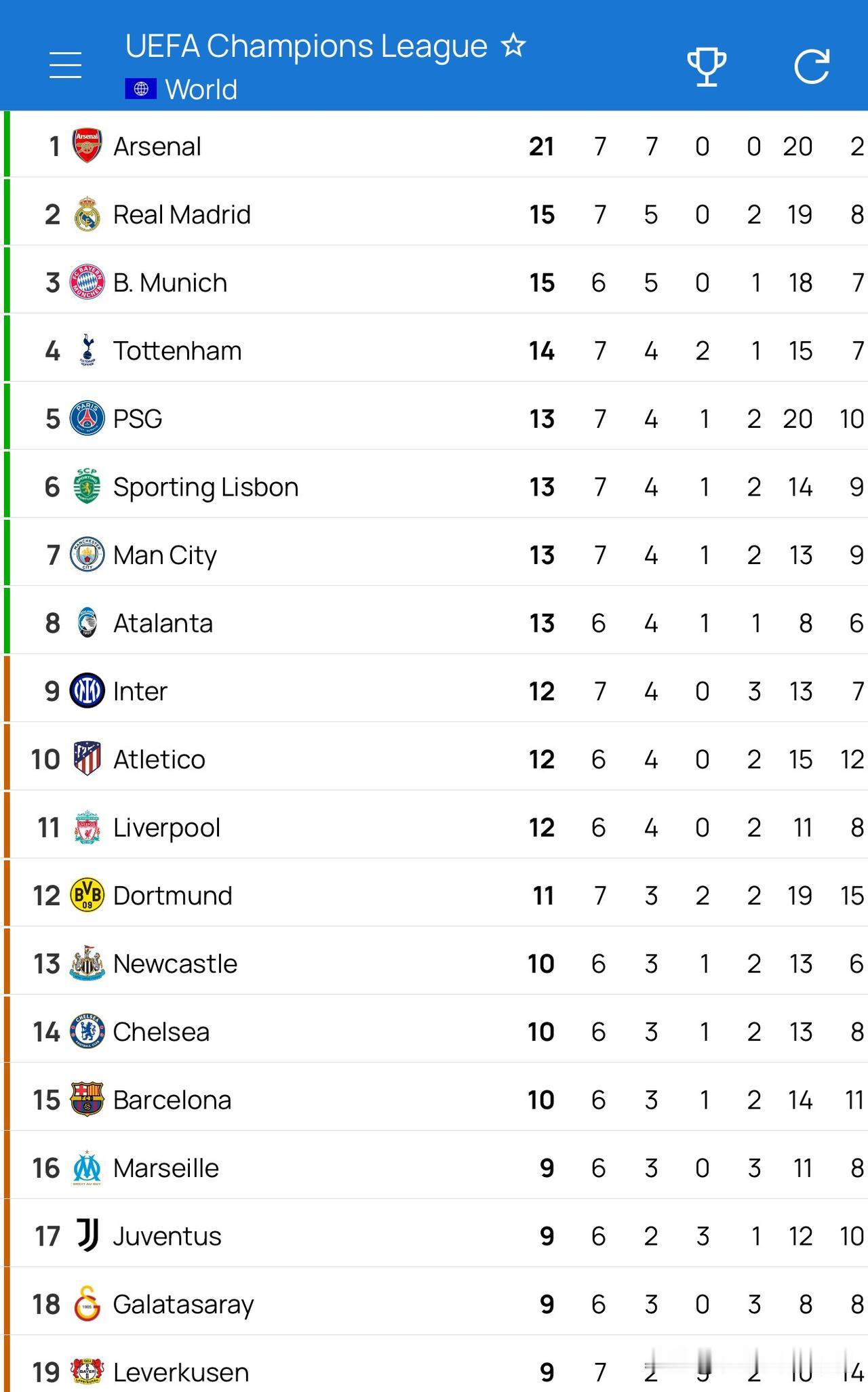This screenshot has height=1392, width=868.
Task: Tap the Barcelona crest
Action: tap(87, 1099)
